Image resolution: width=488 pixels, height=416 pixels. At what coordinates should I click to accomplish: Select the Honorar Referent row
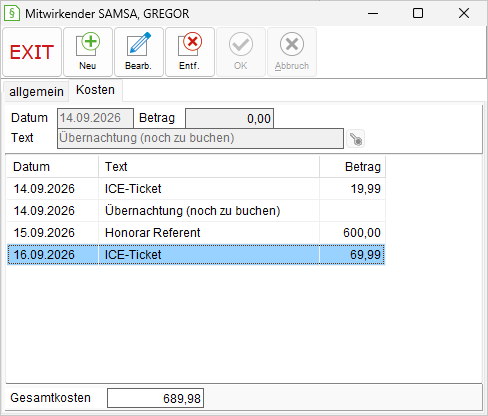tap(196, 233)
